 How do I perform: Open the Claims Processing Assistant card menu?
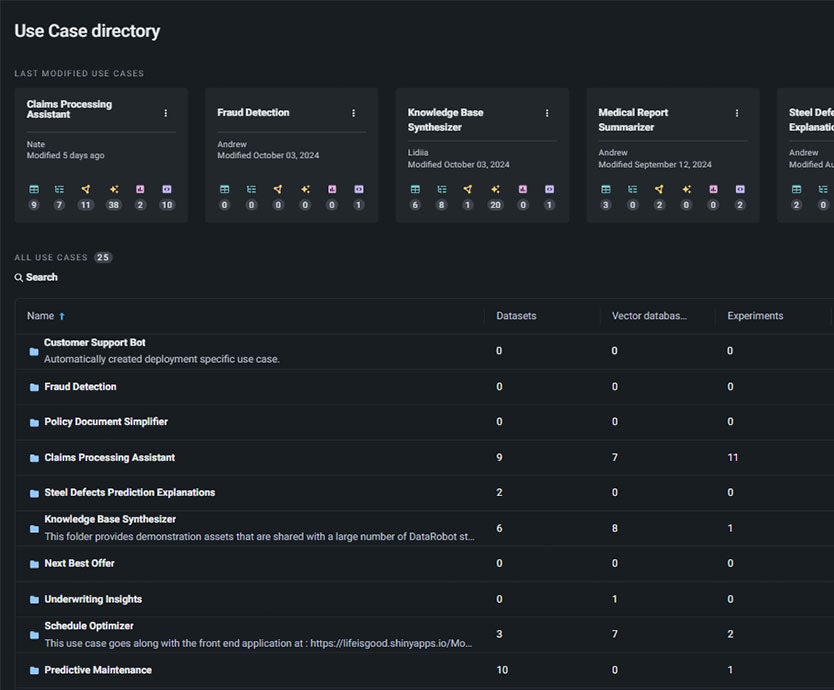click(x=165, y=113)
